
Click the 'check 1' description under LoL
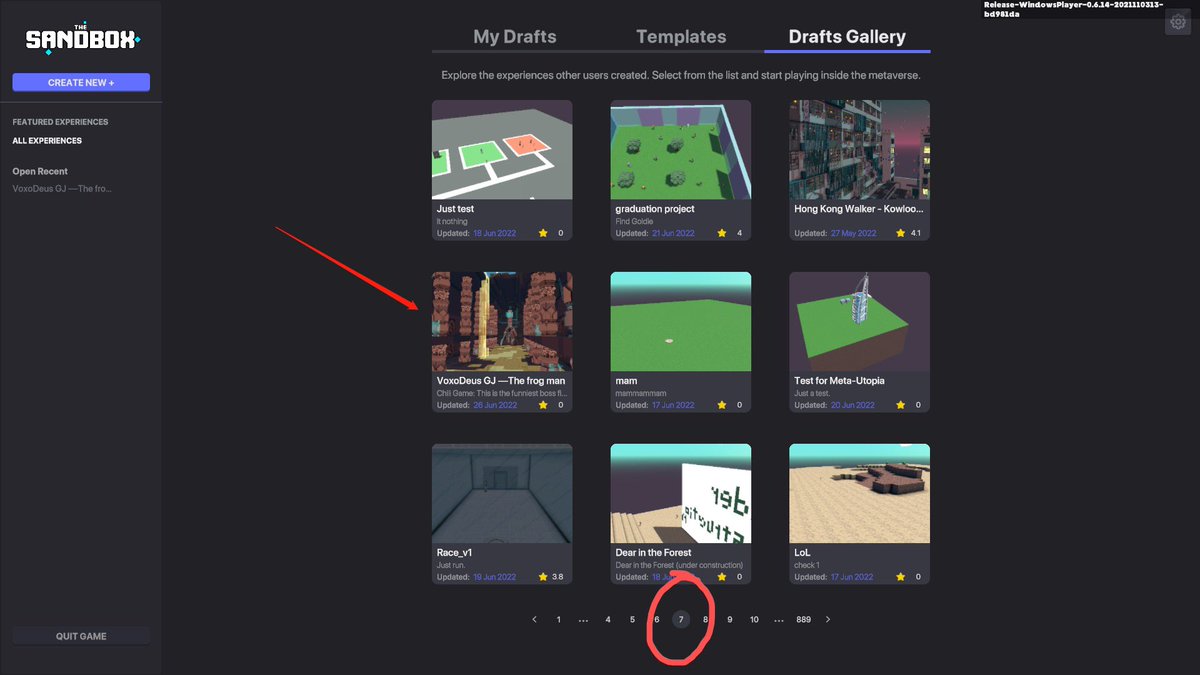click(x=807, y=565)
